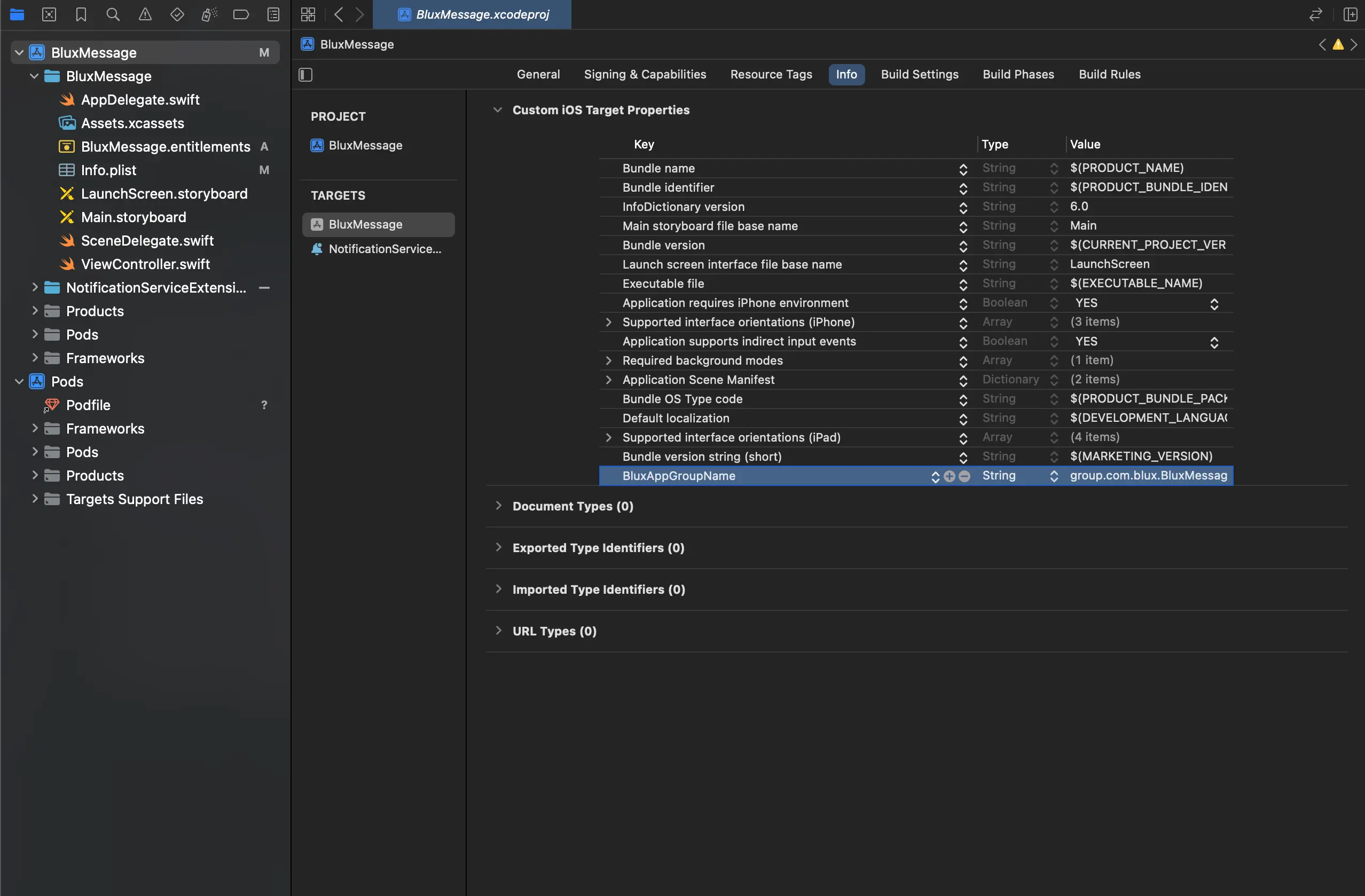Open the Debug navigator spray icon
This screenshot has width=1365, height=896.
click(209, 14)
